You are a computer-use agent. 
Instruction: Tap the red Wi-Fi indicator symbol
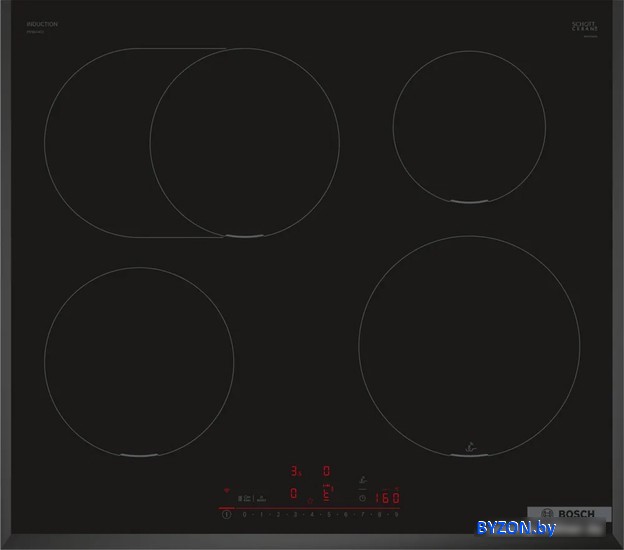[227, 490]
